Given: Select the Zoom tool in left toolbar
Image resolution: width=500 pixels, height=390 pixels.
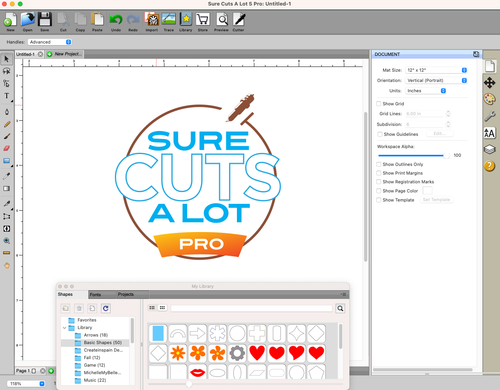Looking at the screenshot, I should pyautogui.click(x=6, y=241).
